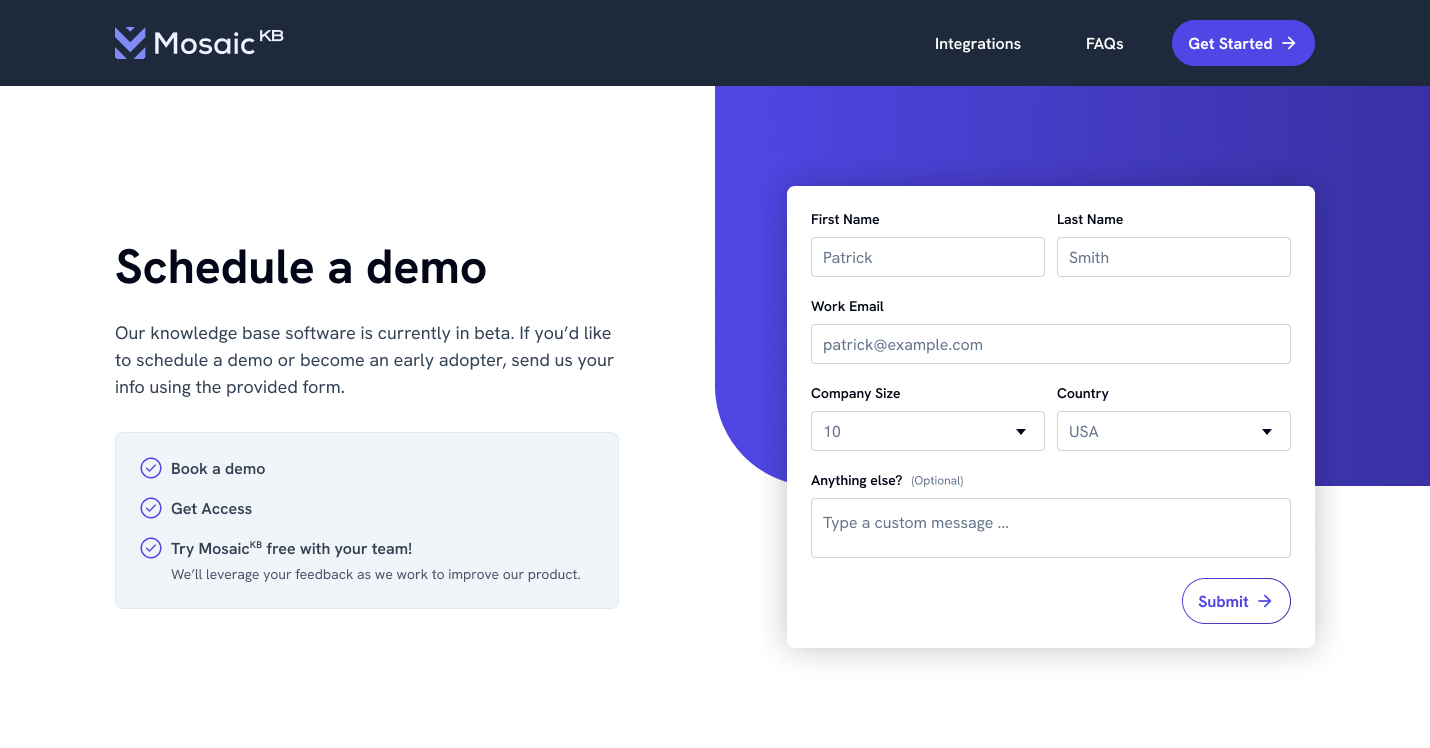Image resolution: width=1430 pixels, height=748 pixels.
Task: Click the arrow icon in Get Started
Action: pos(1289,43)
